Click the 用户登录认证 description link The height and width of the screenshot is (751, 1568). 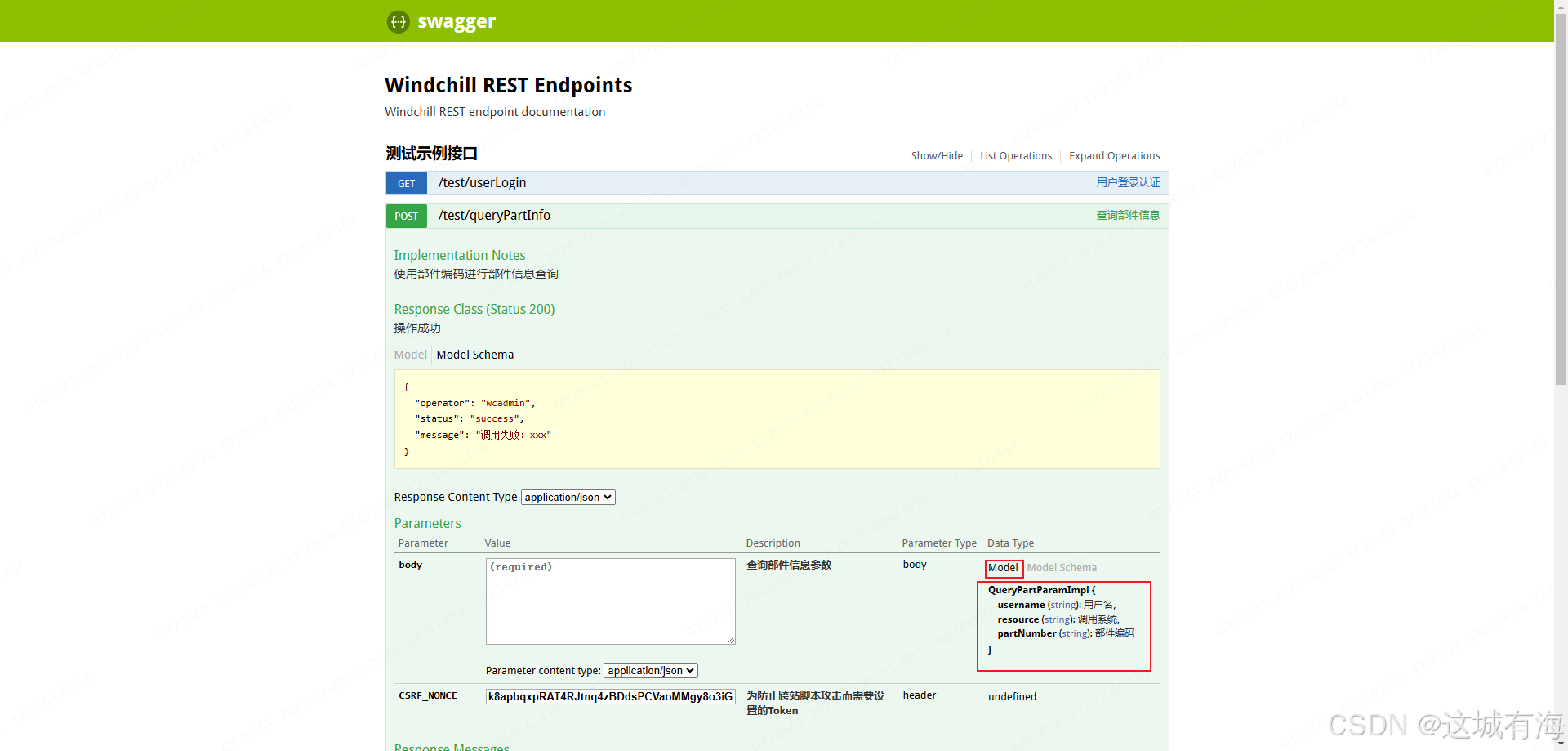(1128, 183)
